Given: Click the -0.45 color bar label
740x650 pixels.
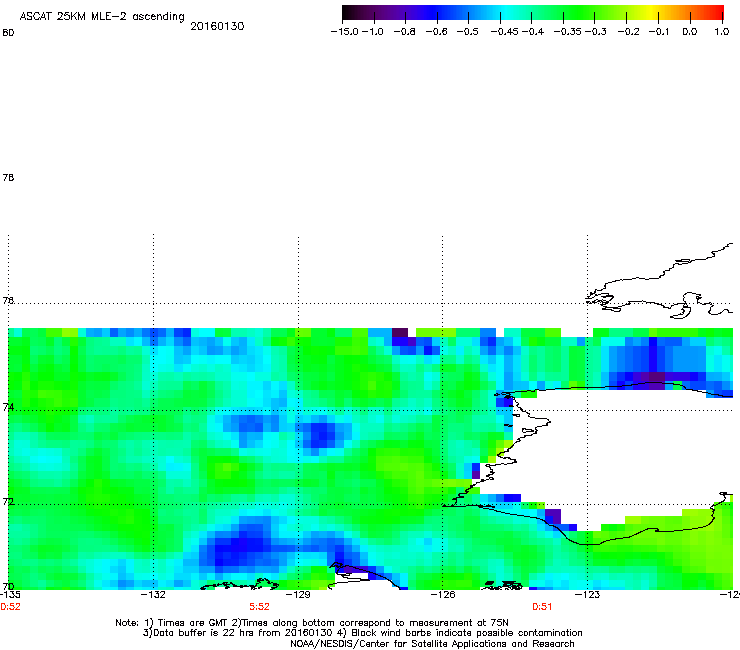Looking at the screenshot, I should click(x=505, y=32).
